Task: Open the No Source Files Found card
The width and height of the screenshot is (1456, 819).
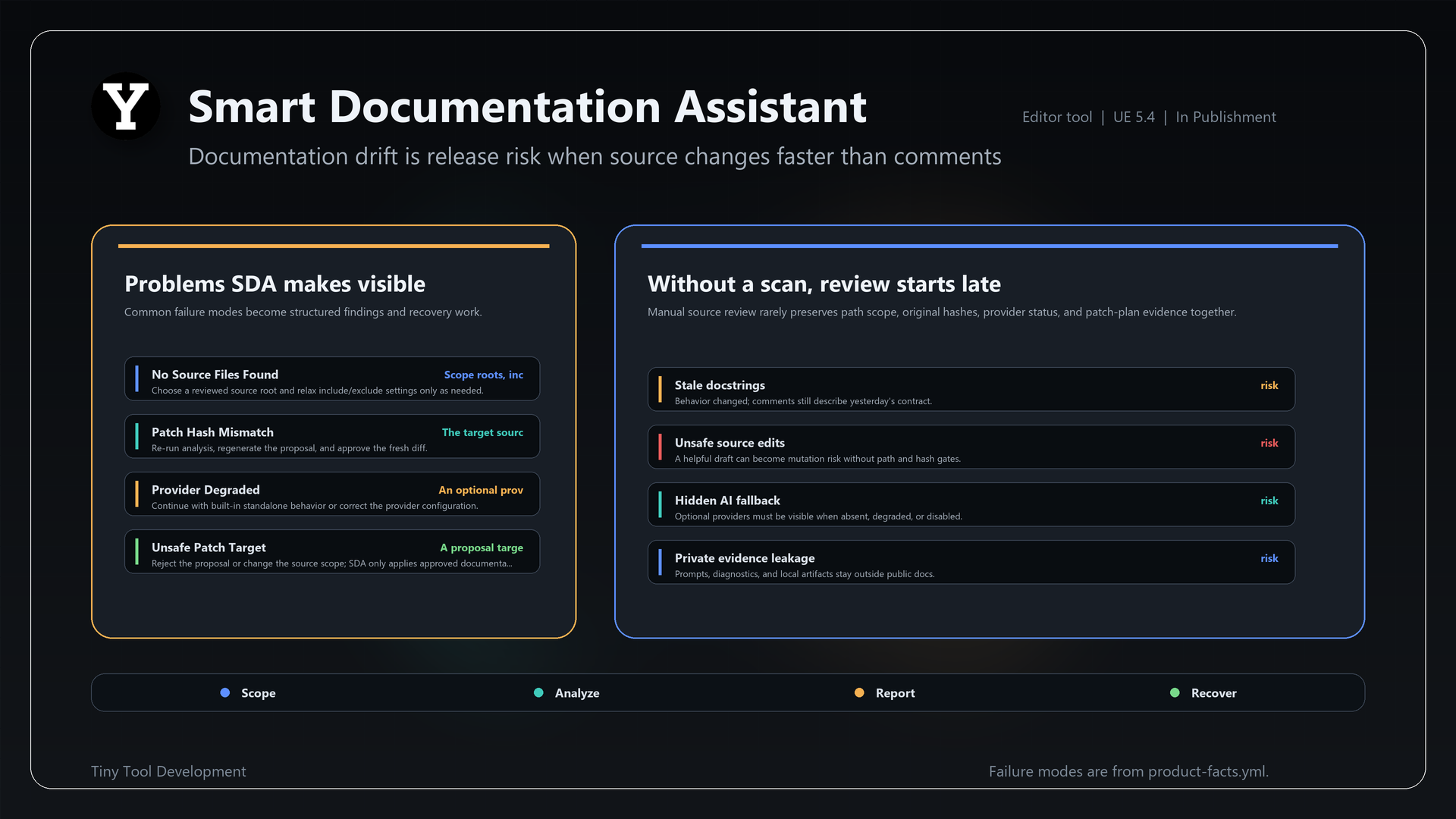Action: (332, 378)
